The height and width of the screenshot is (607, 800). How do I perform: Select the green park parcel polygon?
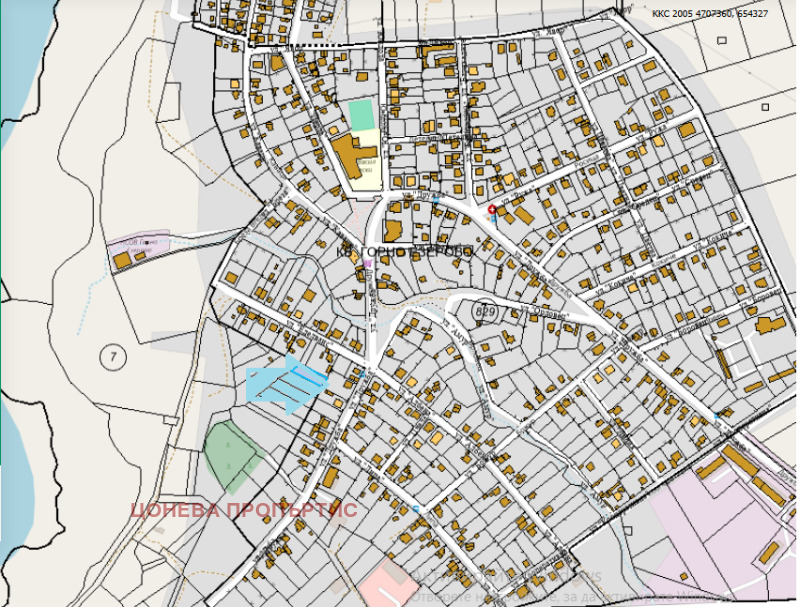[230, 453]
